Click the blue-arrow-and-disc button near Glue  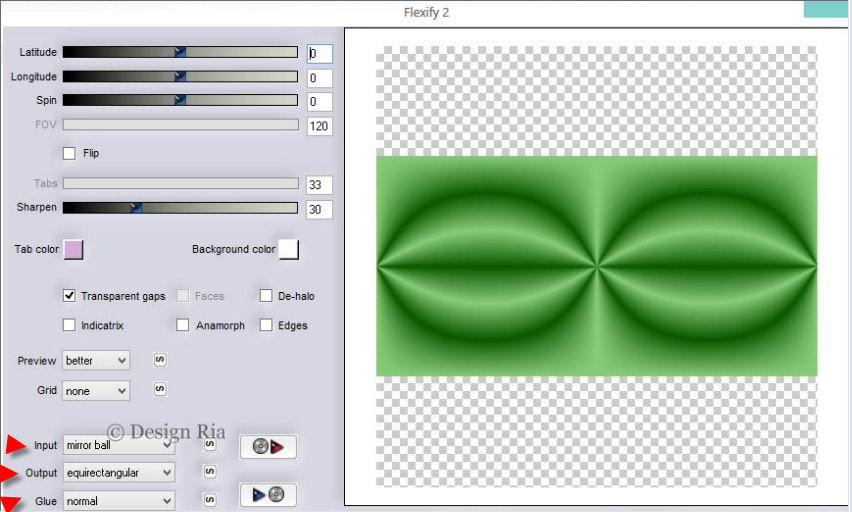268,495
